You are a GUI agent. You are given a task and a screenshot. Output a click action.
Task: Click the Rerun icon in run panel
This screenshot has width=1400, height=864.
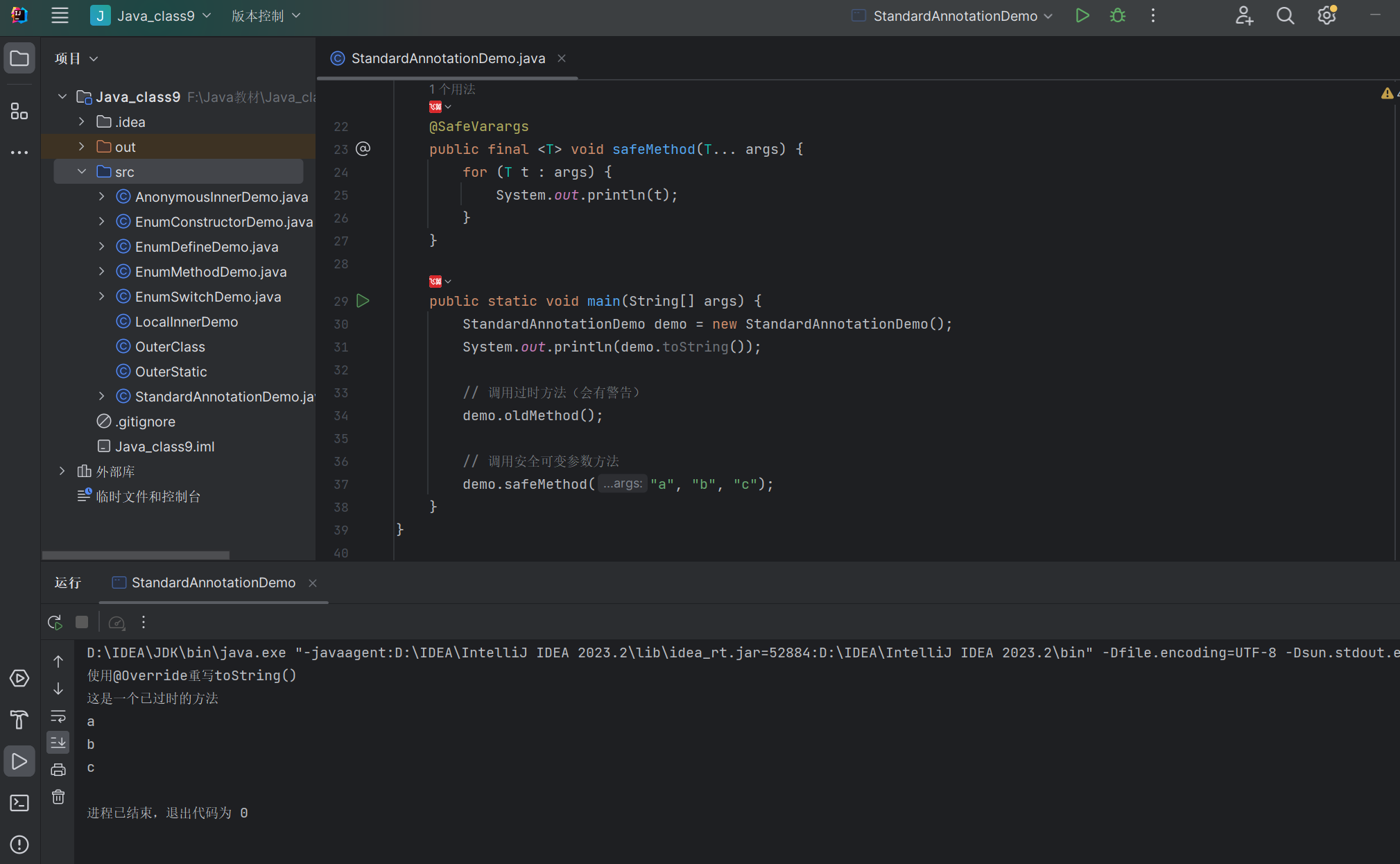(55, 622)
